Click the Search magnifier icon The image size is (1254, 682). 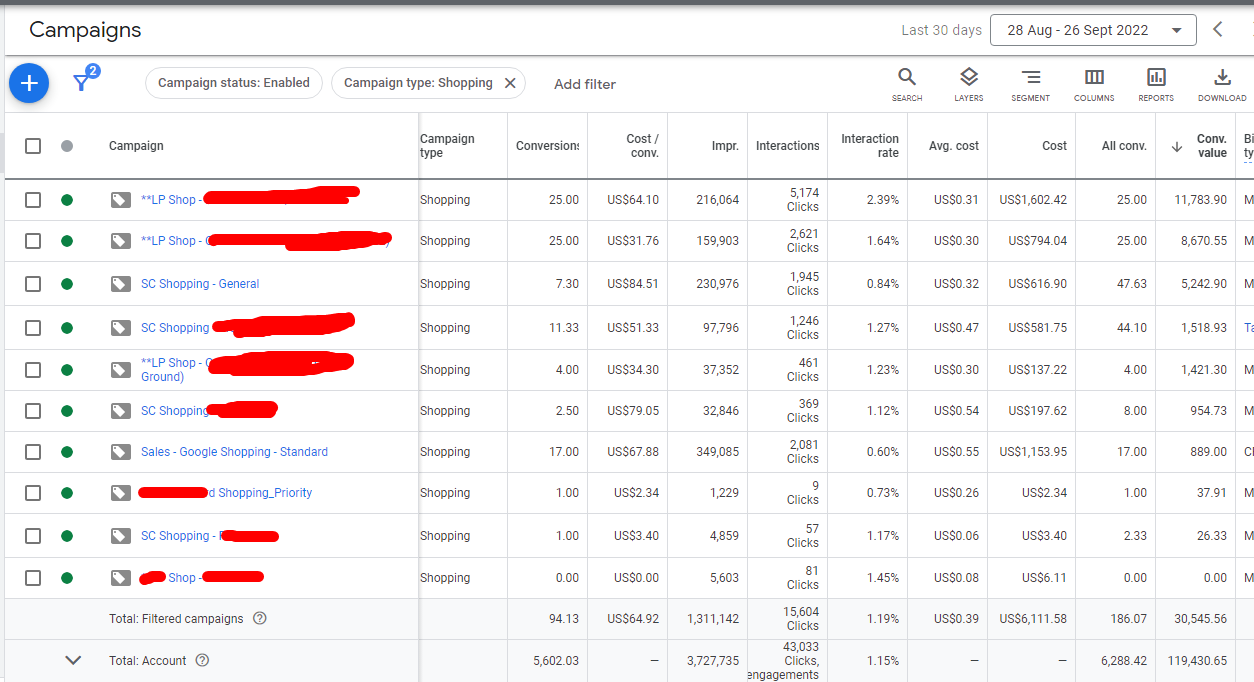pyautogui.click(x=906, y=84)
